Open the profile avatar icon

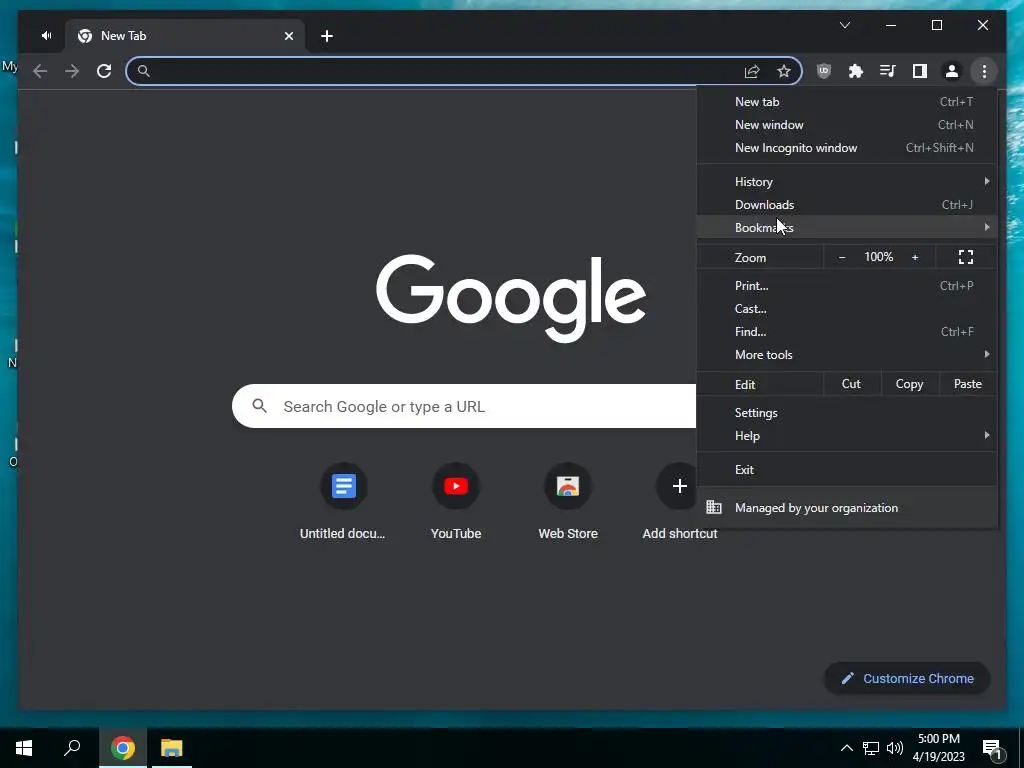952,71
